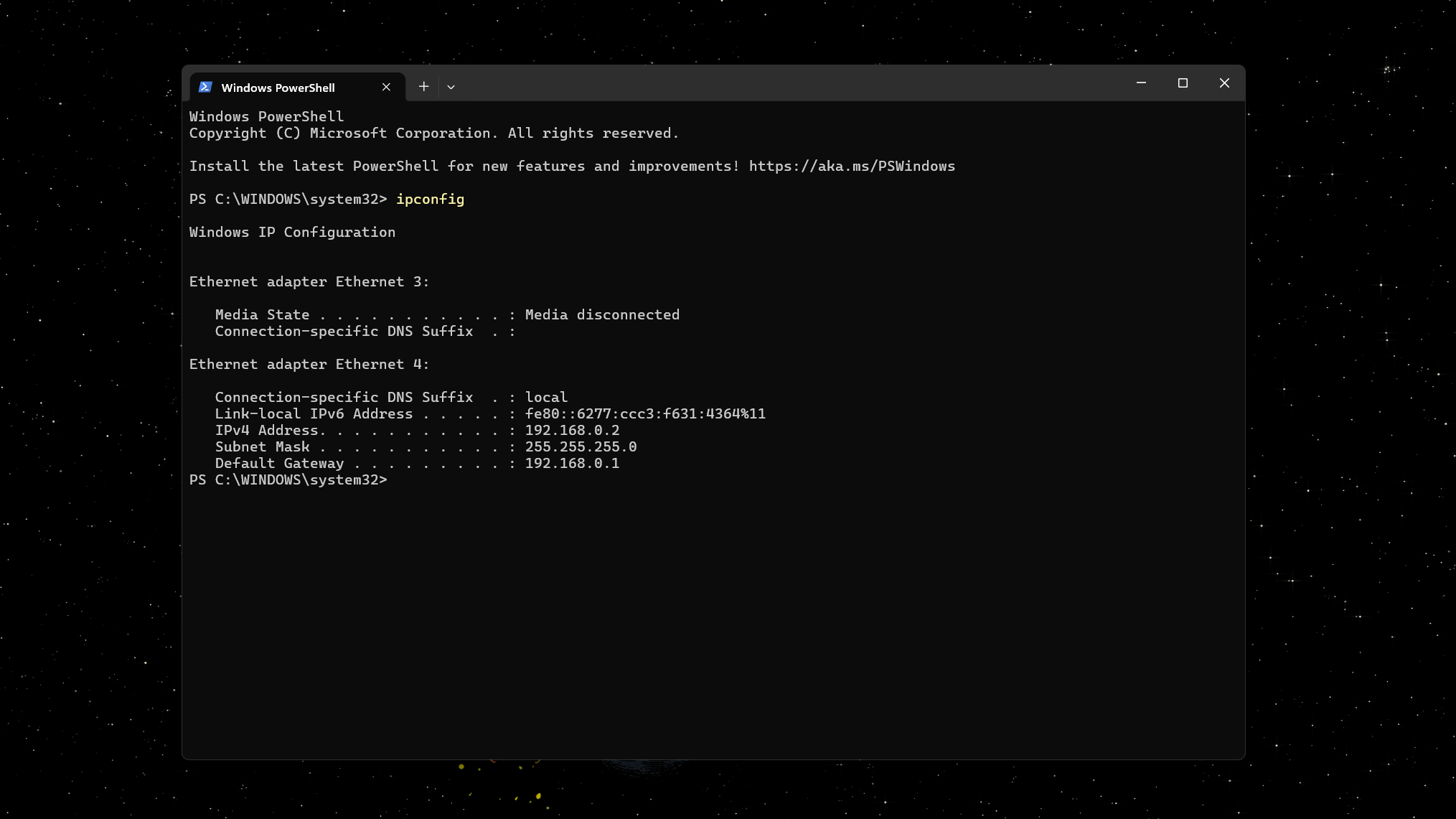Click the Media State label
Screen dimensions: 1456x819
tap(262, 314)
